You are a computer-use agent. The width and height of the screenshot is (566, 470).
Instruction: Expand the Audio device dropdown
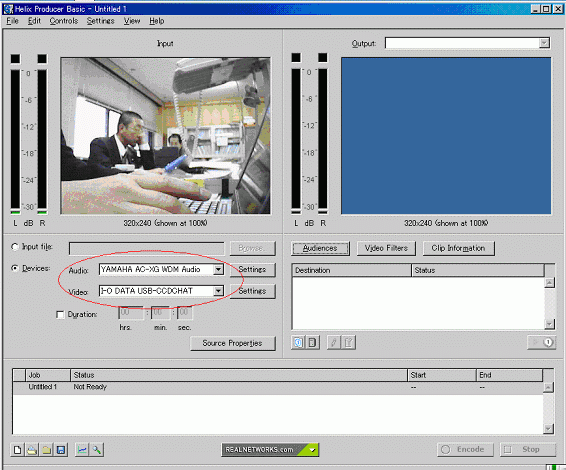coord(218,269)
